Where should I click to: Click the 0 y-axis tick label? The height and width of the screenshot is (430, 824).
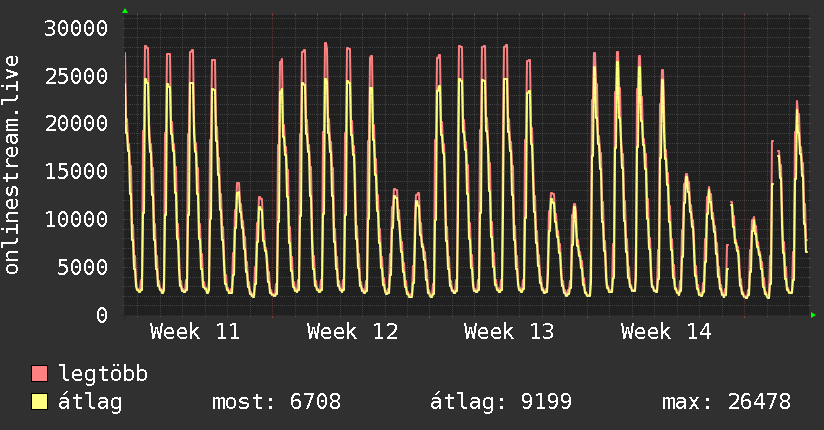click(x=102, y=315)
